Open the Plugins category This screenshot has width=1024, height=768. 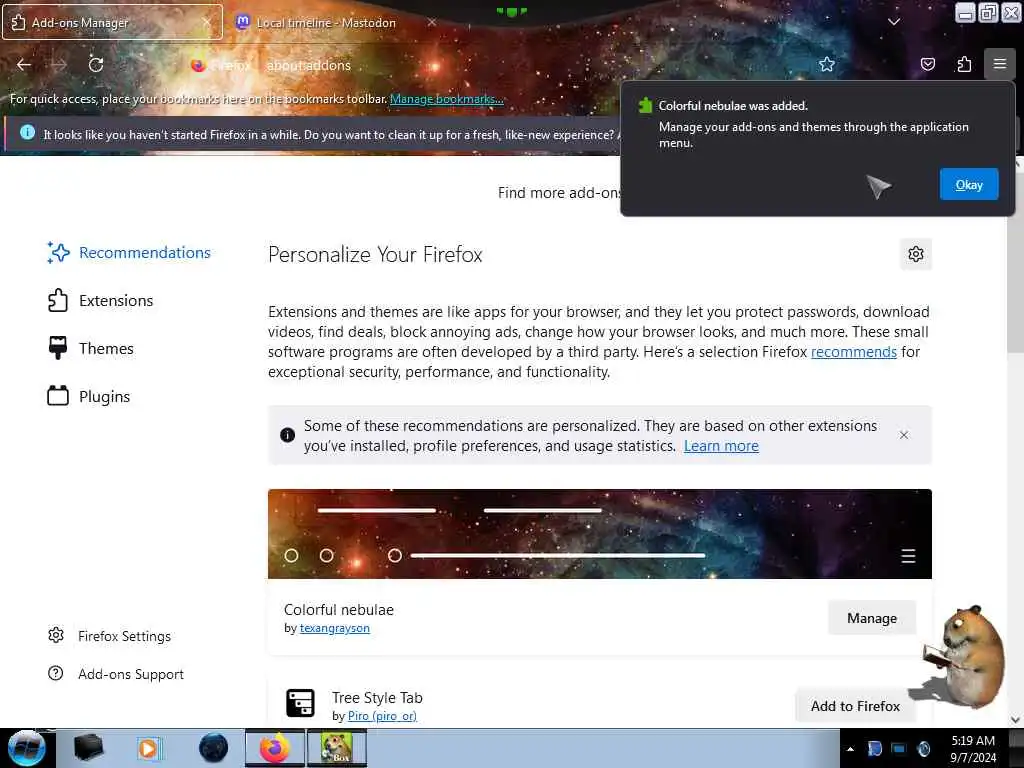coord(89,396)
